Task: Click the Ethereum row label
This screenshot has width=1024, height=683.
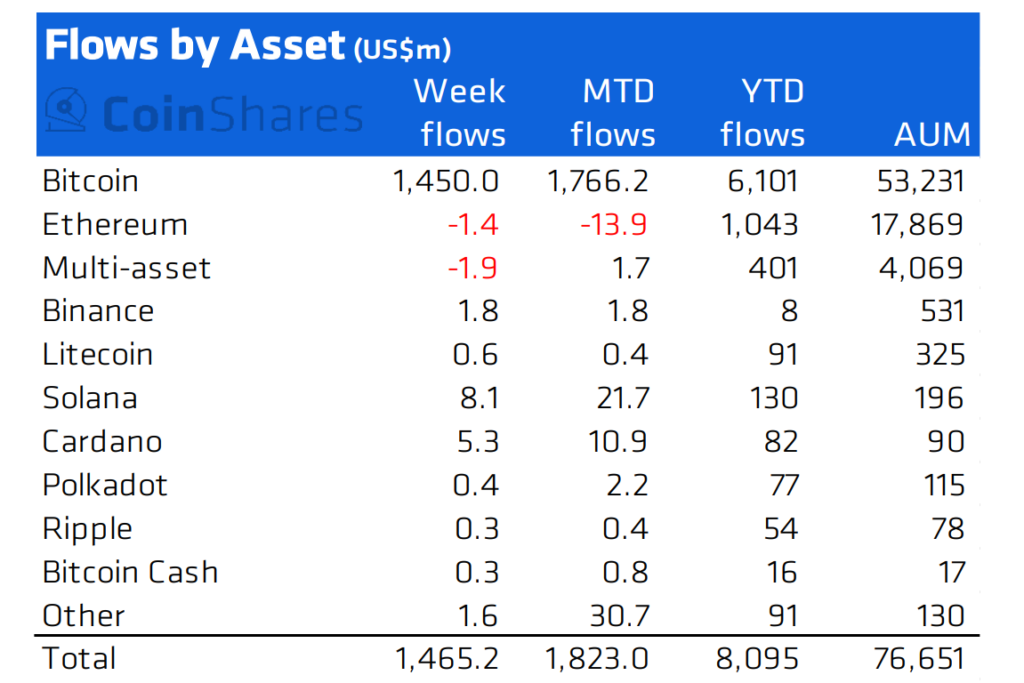Action: [x=115, y=225]
